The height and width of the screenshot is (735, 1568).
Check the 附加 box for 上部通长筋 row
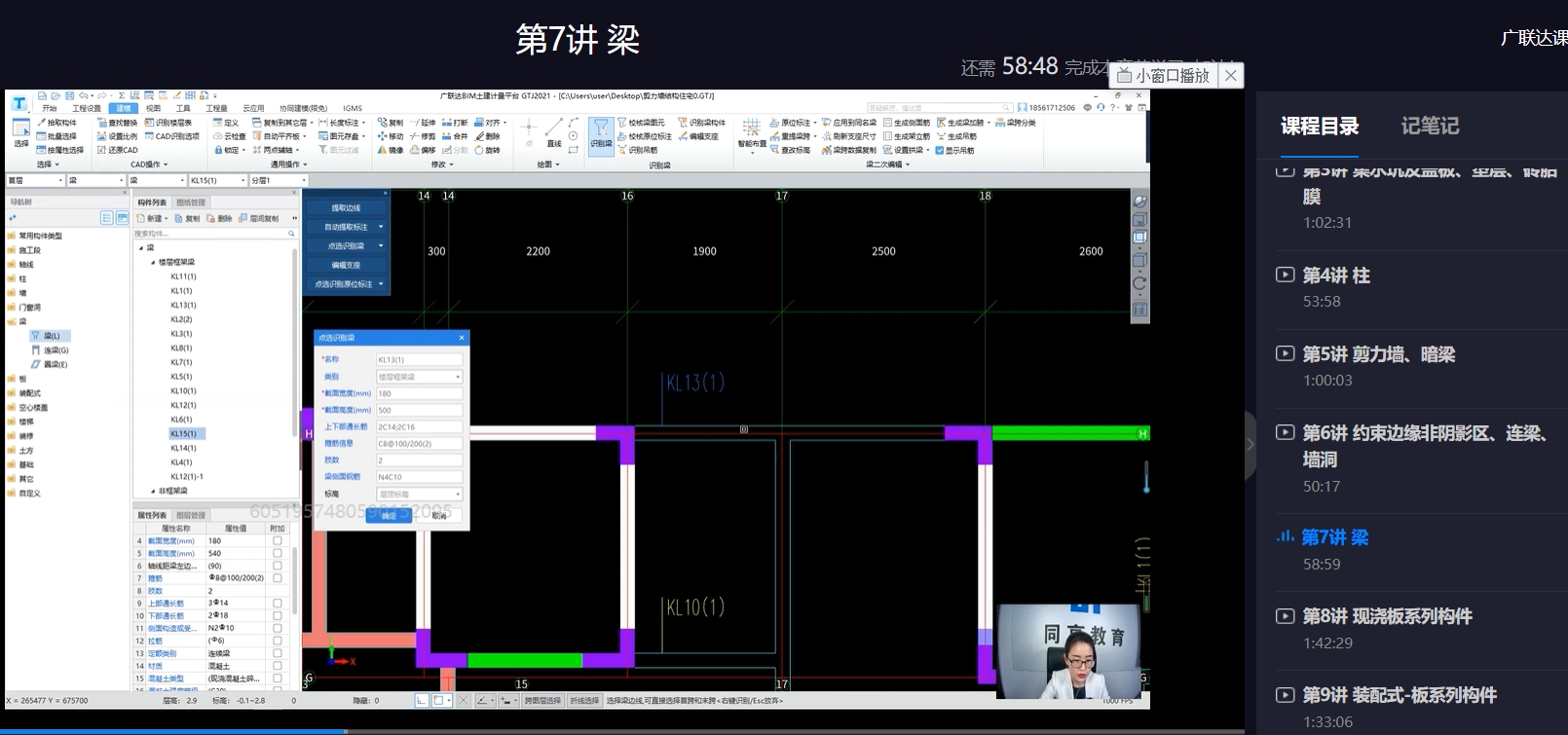coord(278,604)
